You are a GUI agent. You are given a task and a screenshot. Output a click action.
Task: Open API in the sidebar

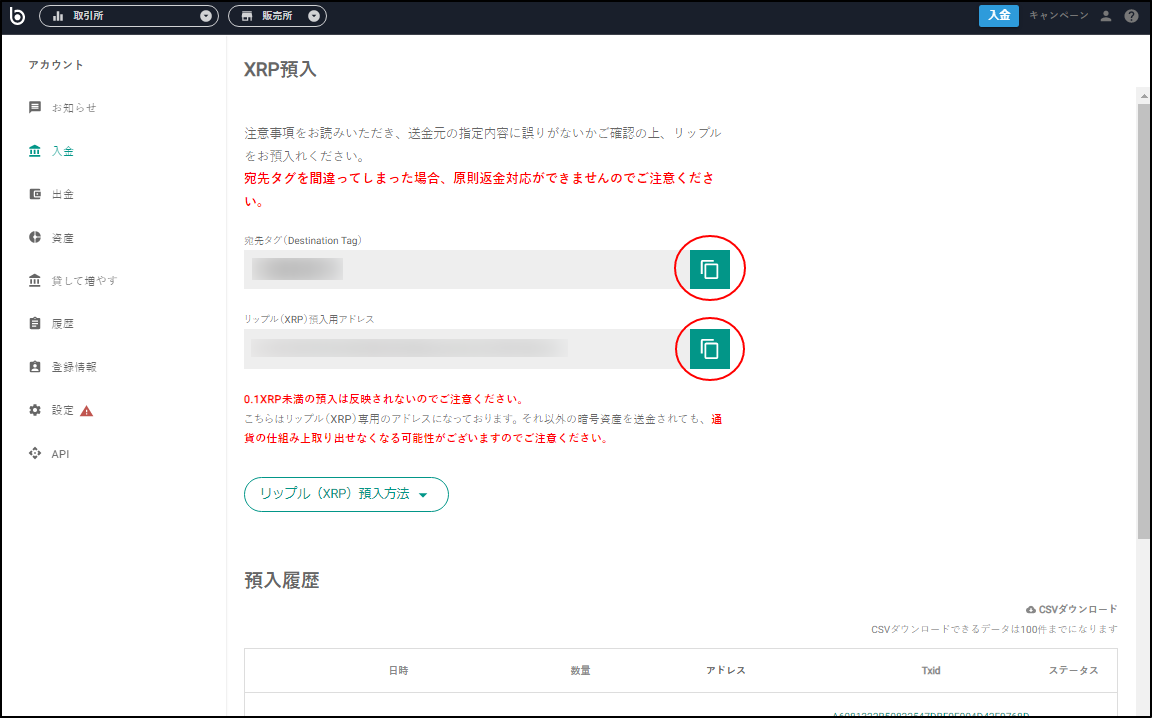pos(60,454)
